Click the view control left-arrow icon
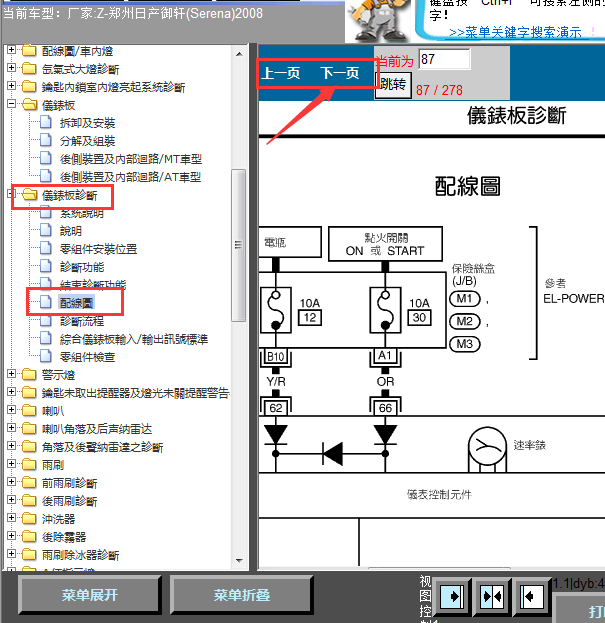Image resolution: width=605 pixels, height=623 pixels. (x=532, y=596)
